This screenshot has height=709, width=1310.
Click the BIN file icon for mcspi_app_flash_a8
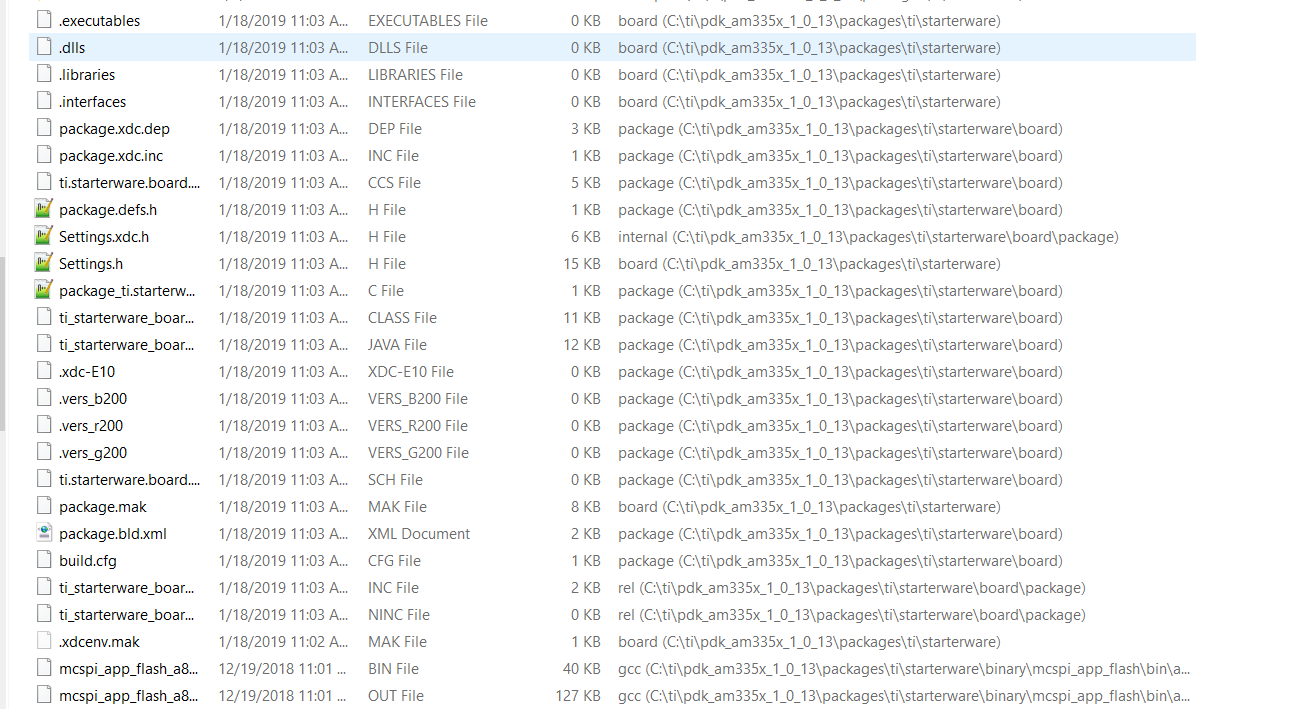pos(42,668)
